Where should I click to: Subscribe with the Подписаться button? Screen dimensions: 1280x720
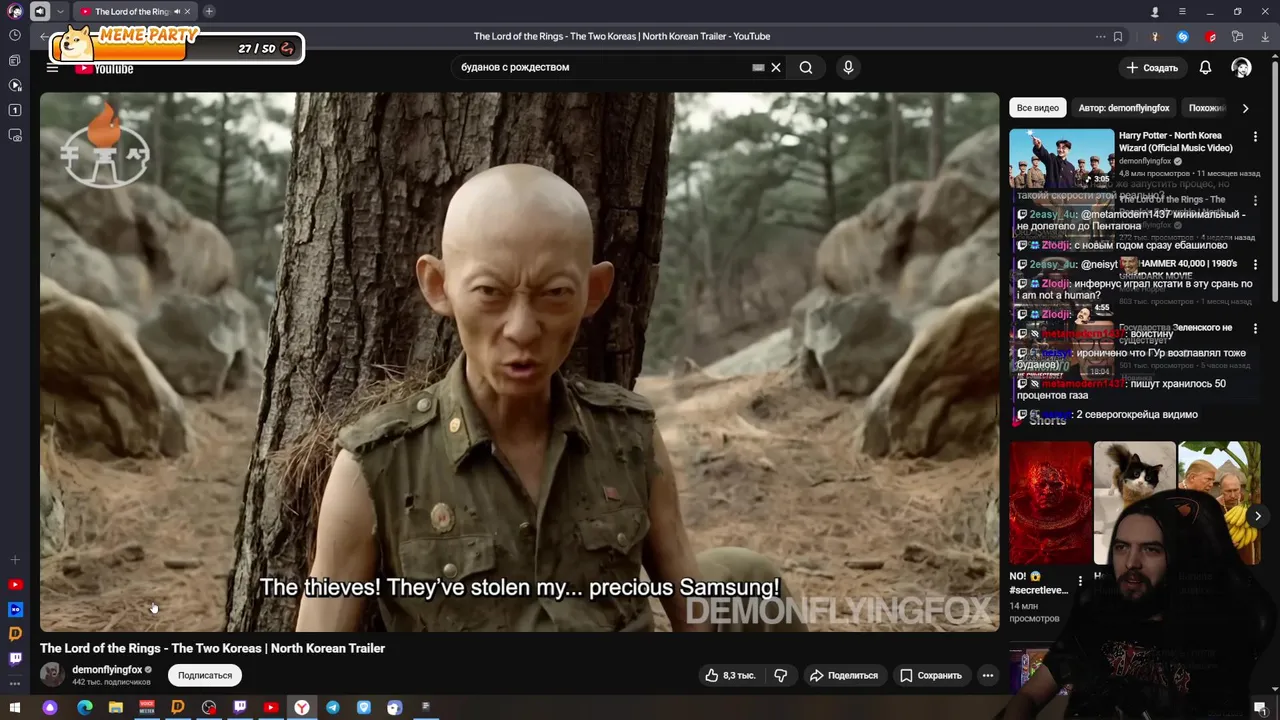[205, 675]
